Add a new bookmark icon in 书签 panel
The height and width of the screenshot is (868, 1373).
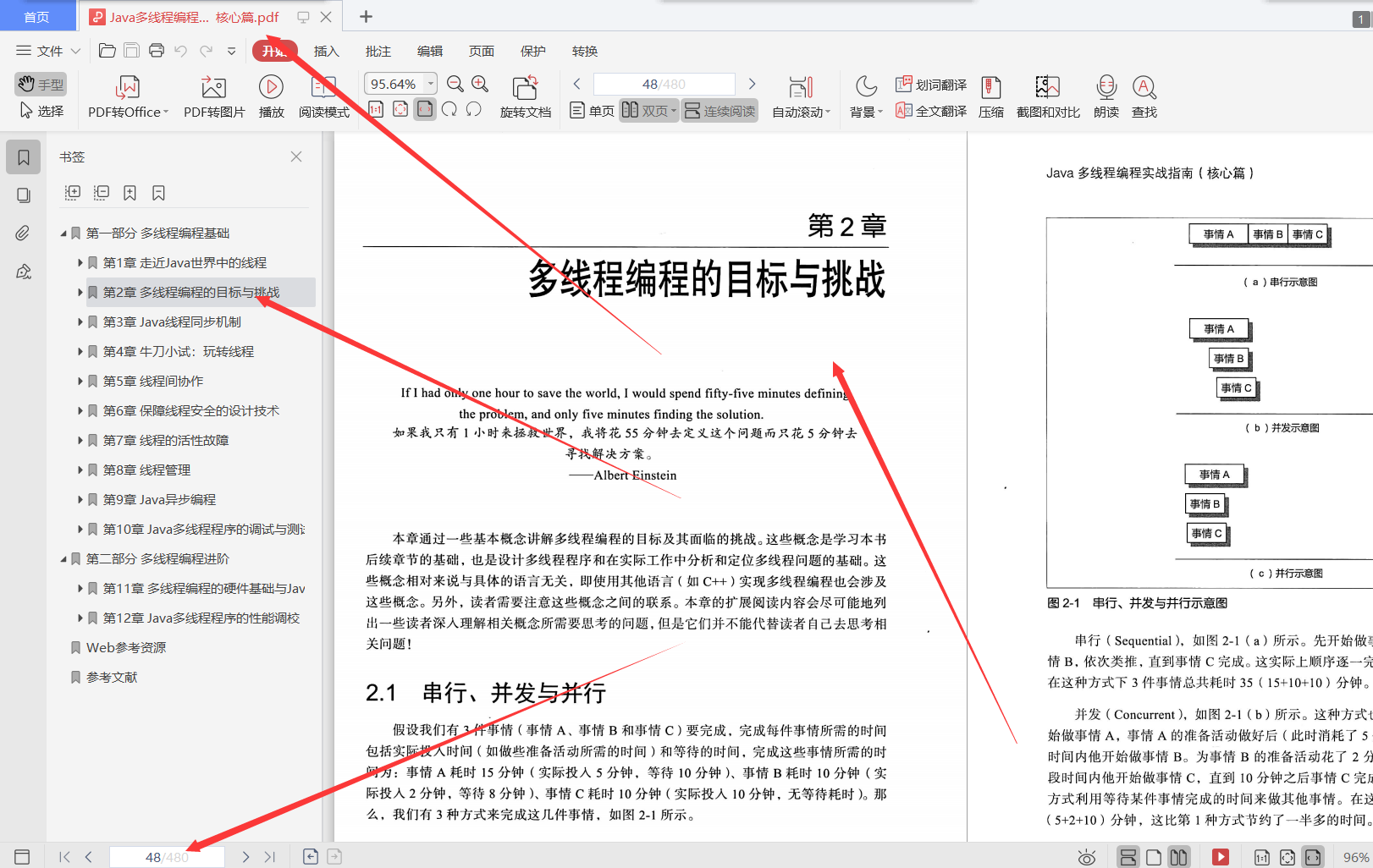click(x=130, y=193)
